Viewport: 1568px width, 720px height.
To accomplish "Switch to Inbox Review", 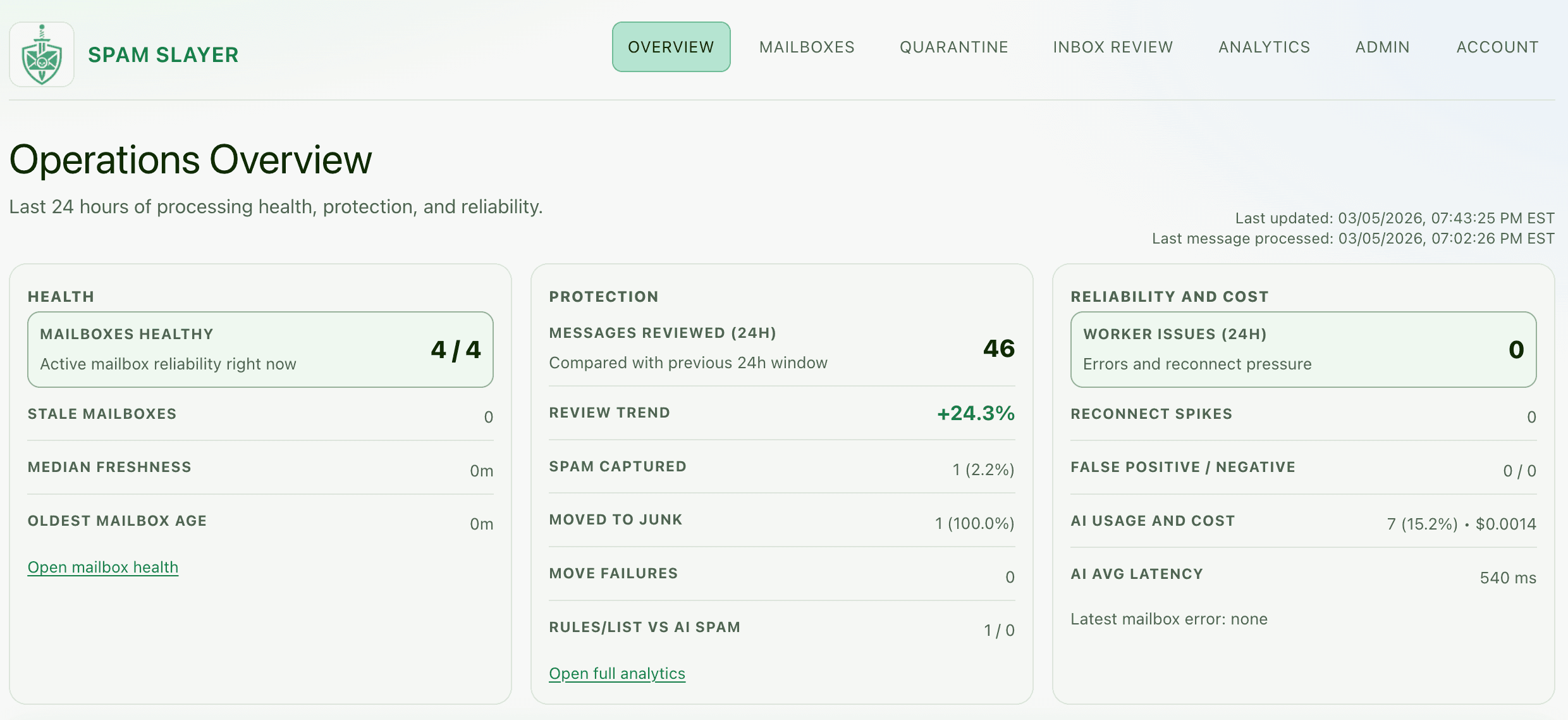I will [1113, 47].
